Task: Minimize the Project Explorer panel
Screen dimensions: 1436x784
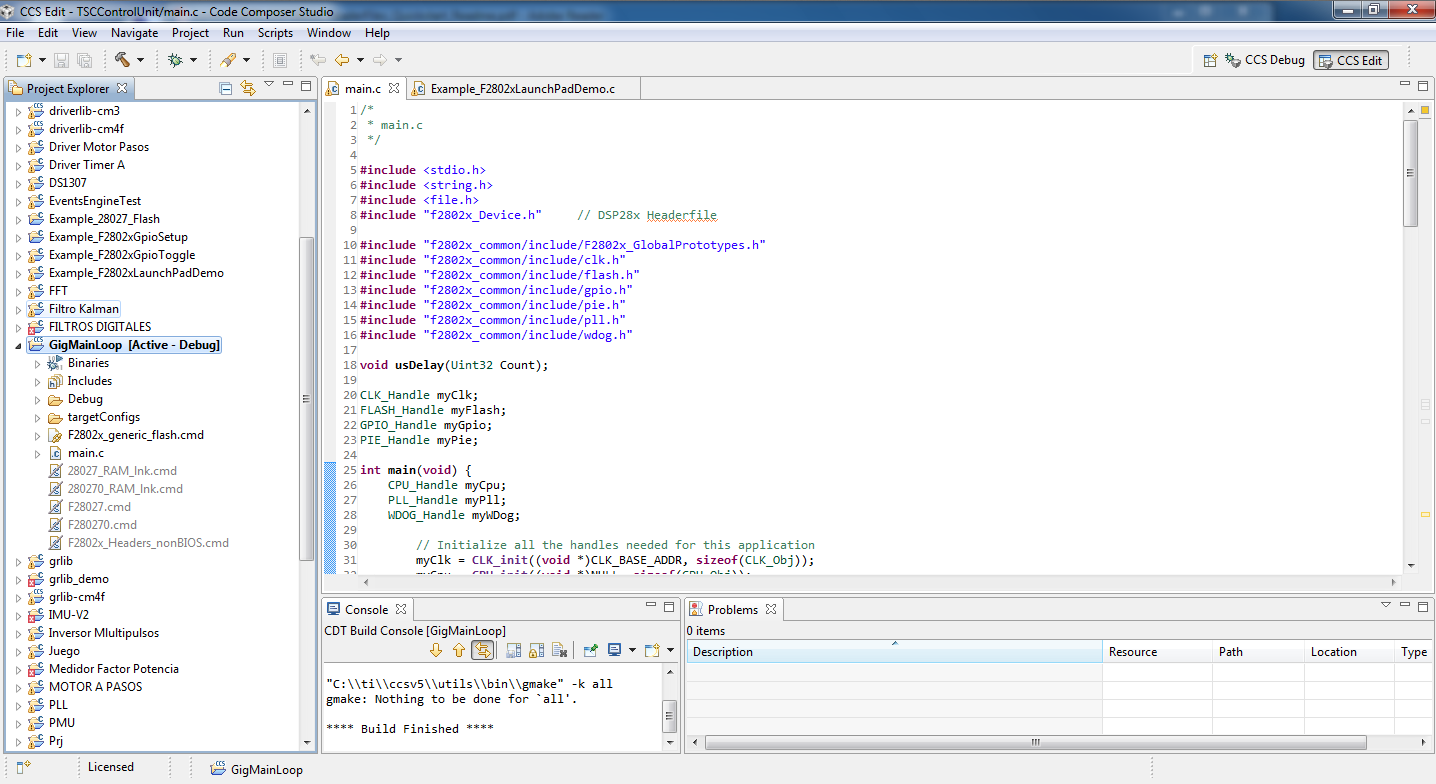Action: [289, 86]
